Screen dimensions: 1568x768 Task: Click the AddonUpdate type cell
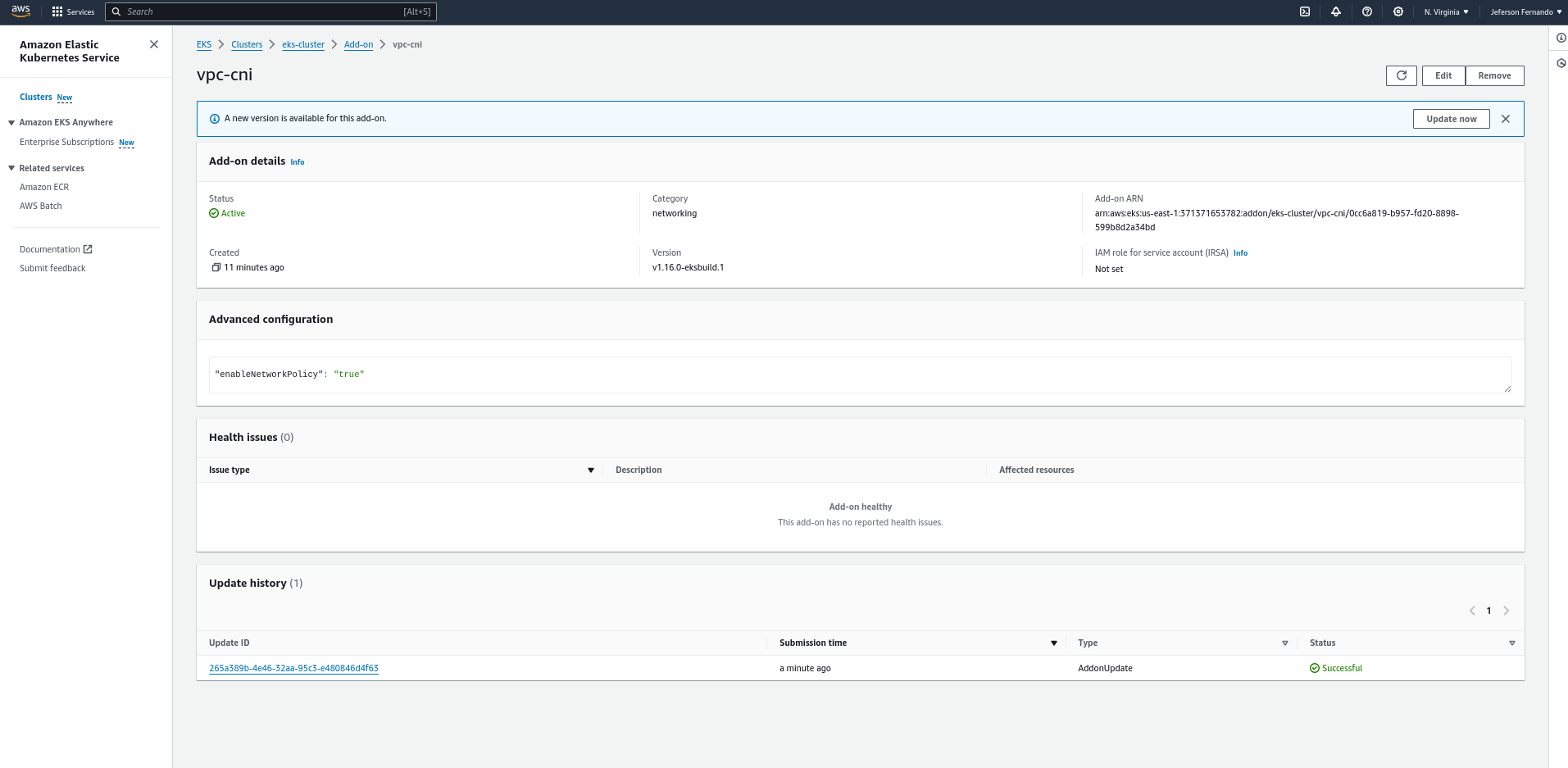pyautogui.click(x=1105, y=668)
